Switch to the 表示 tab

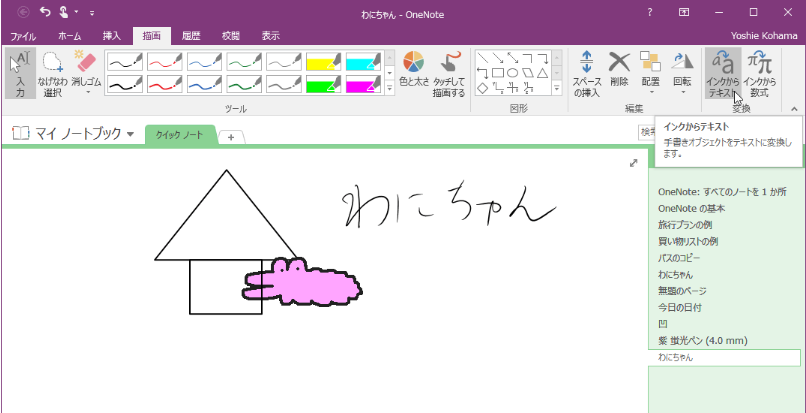pyautogui.click(x=271, y=36)
